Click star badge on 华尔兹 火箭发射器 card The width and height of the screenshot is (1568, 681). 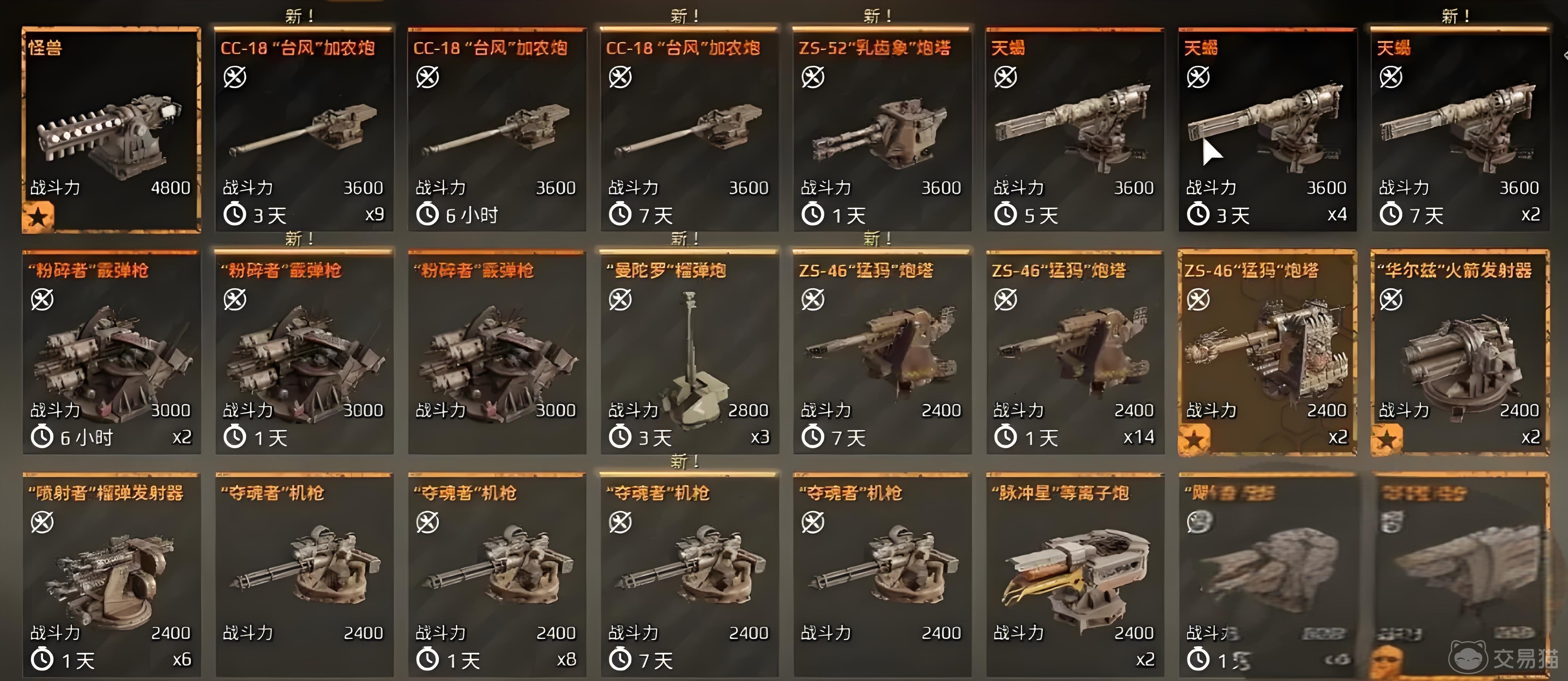[x=1387, y=440]
